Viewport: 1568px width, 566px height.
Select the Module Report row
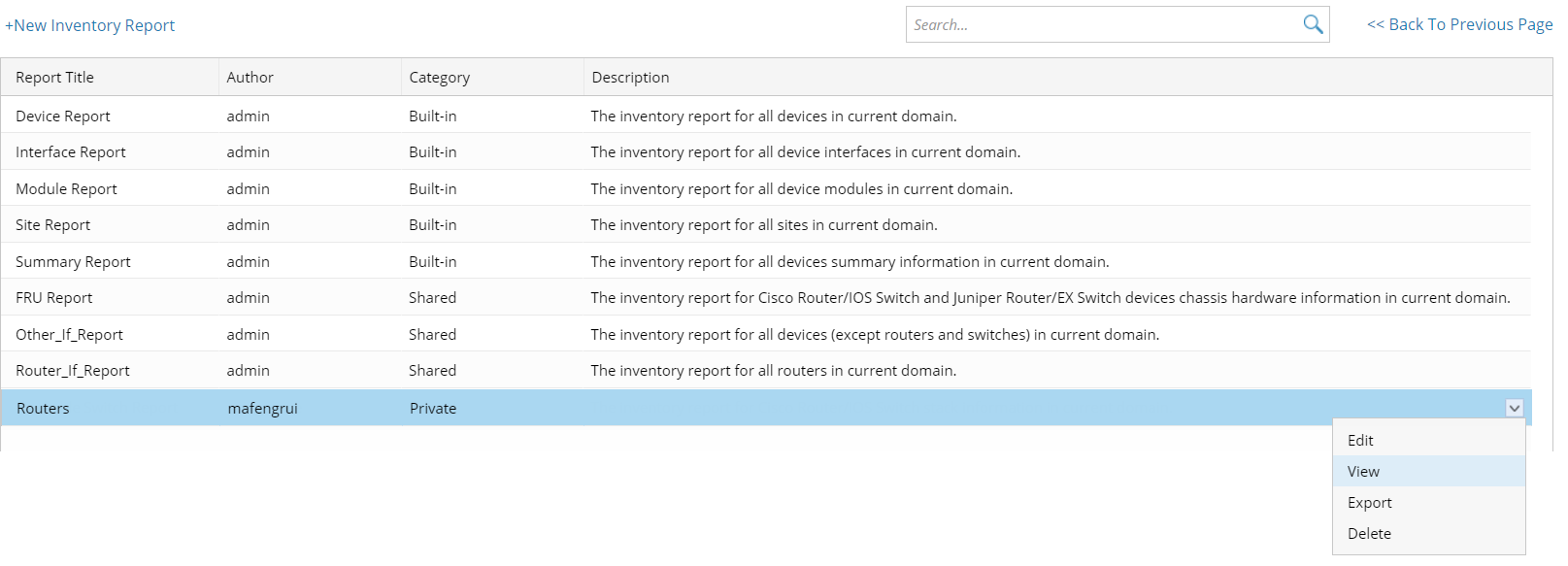[766, 188]
